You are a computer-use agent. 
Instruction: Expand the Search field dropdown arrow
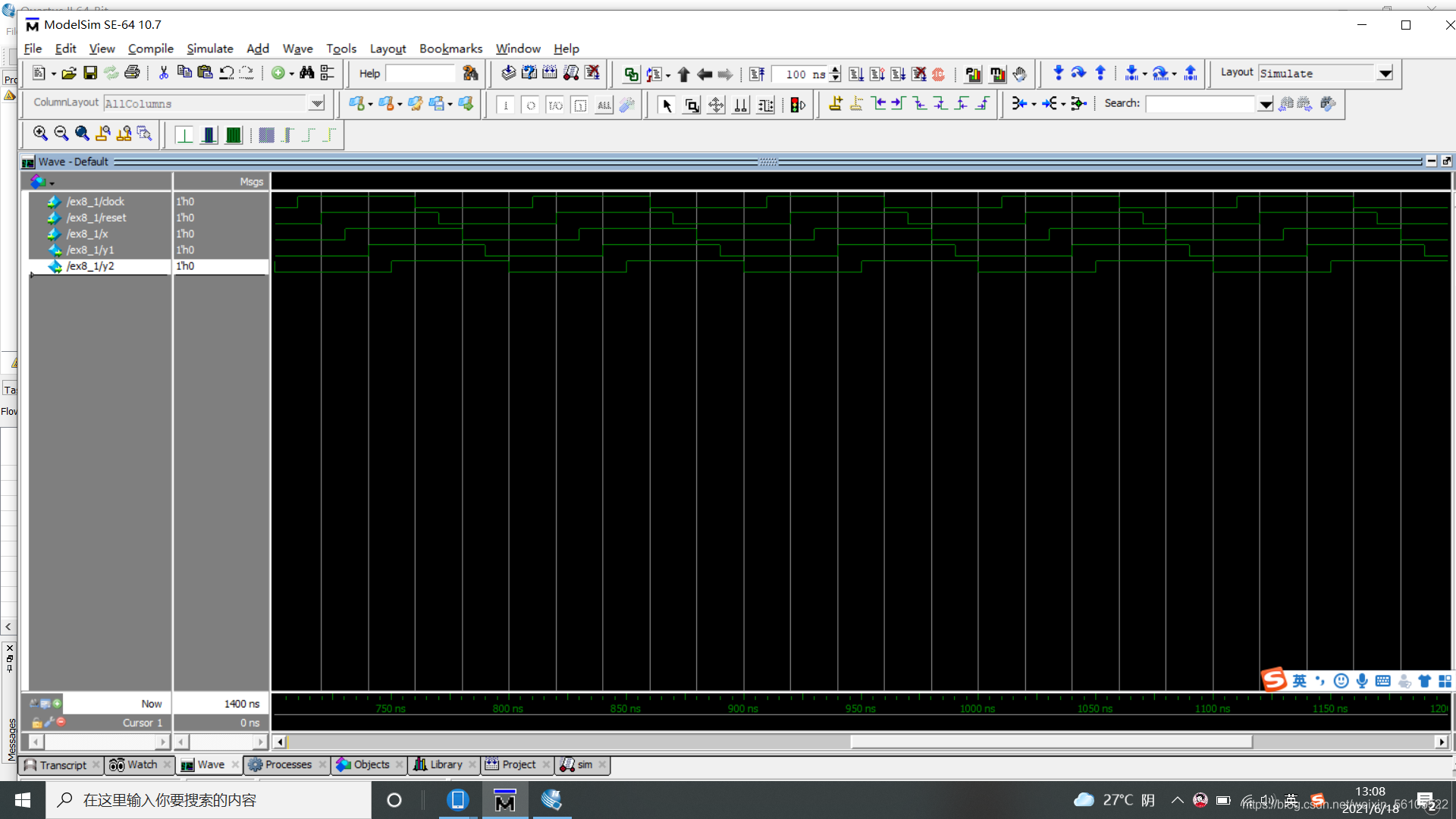1265,104
